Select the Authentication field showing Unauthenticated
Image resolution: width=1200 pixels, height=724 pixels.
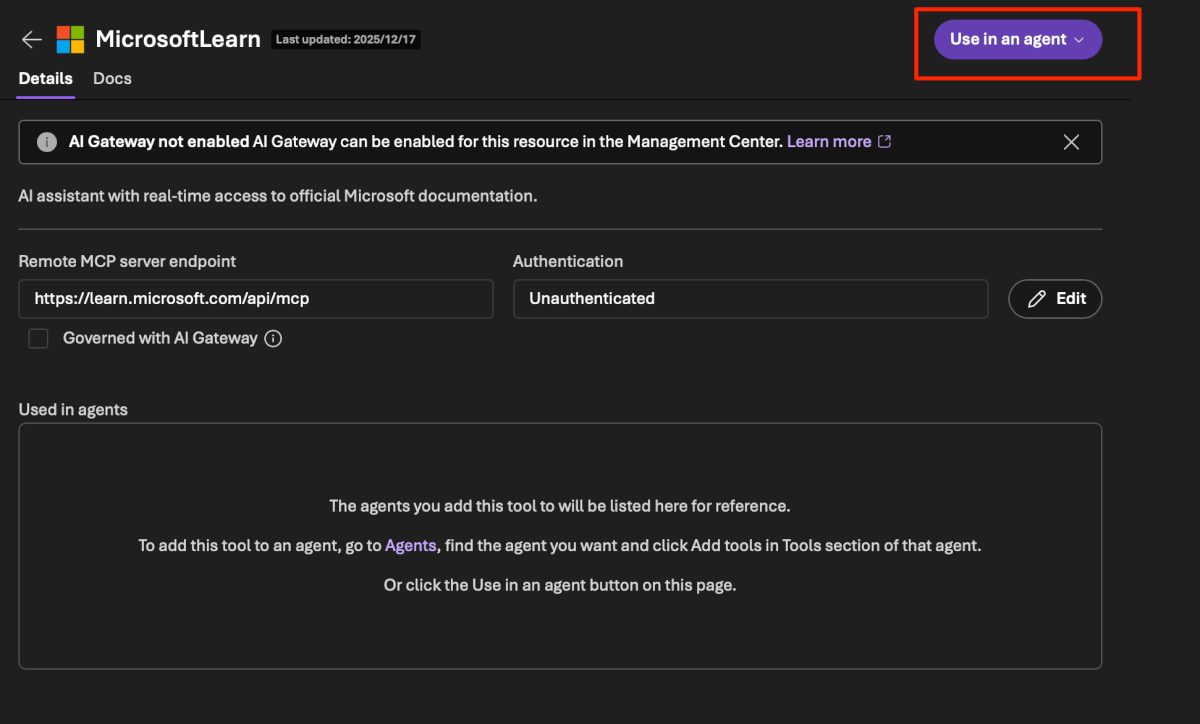pos(750,299)
